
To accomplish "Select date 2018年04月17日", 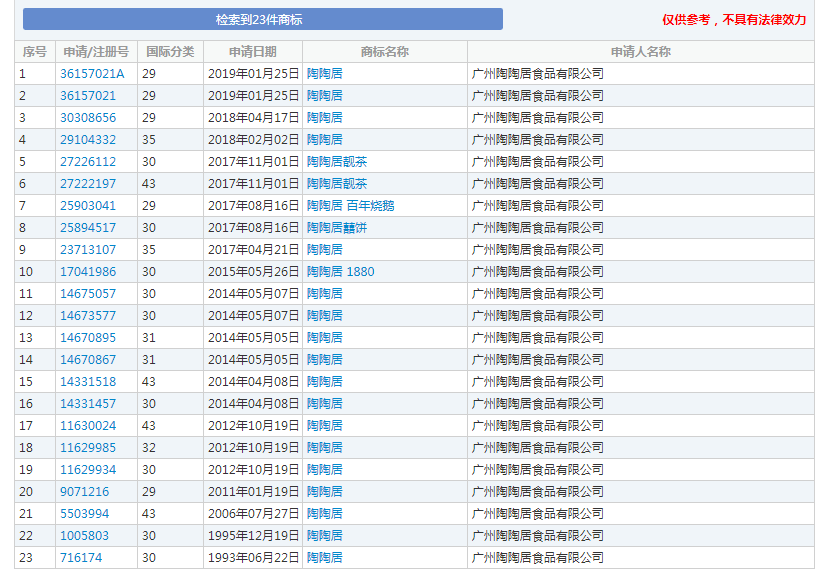I will pyautogui.click(x=254, y=118).
